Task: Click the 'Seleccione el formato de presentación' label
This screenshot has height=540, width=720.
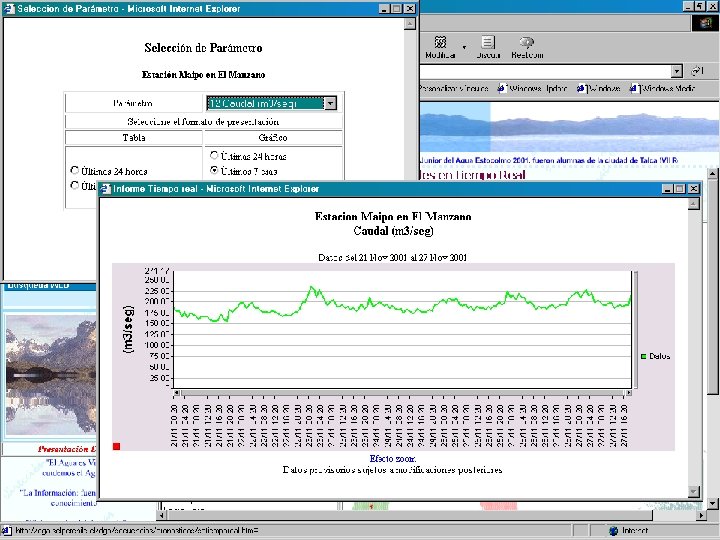Action: (203, 122)
